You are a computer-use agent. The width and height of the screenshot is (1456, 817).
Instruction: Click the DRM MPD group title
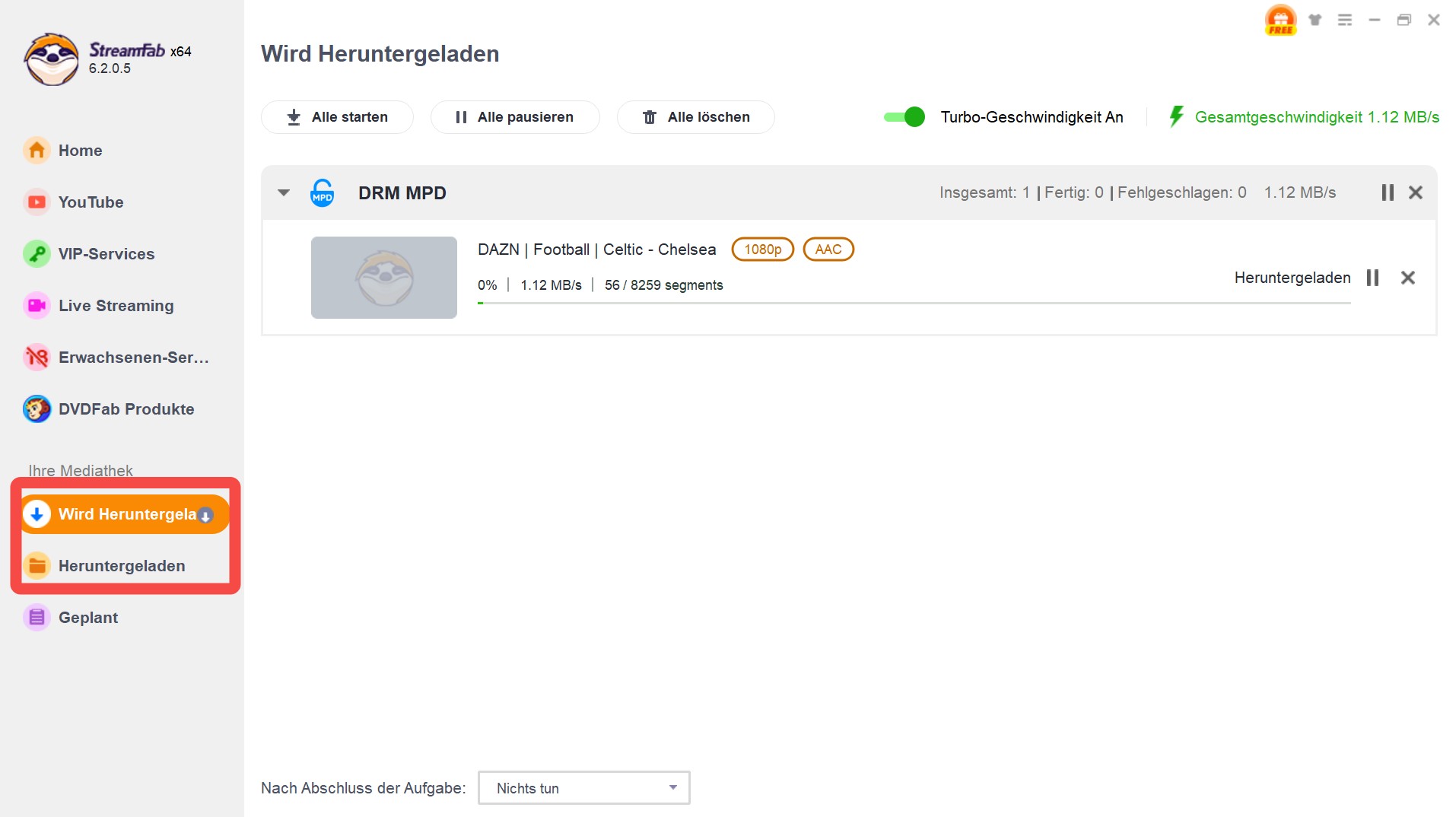click(x=402, y=193)
